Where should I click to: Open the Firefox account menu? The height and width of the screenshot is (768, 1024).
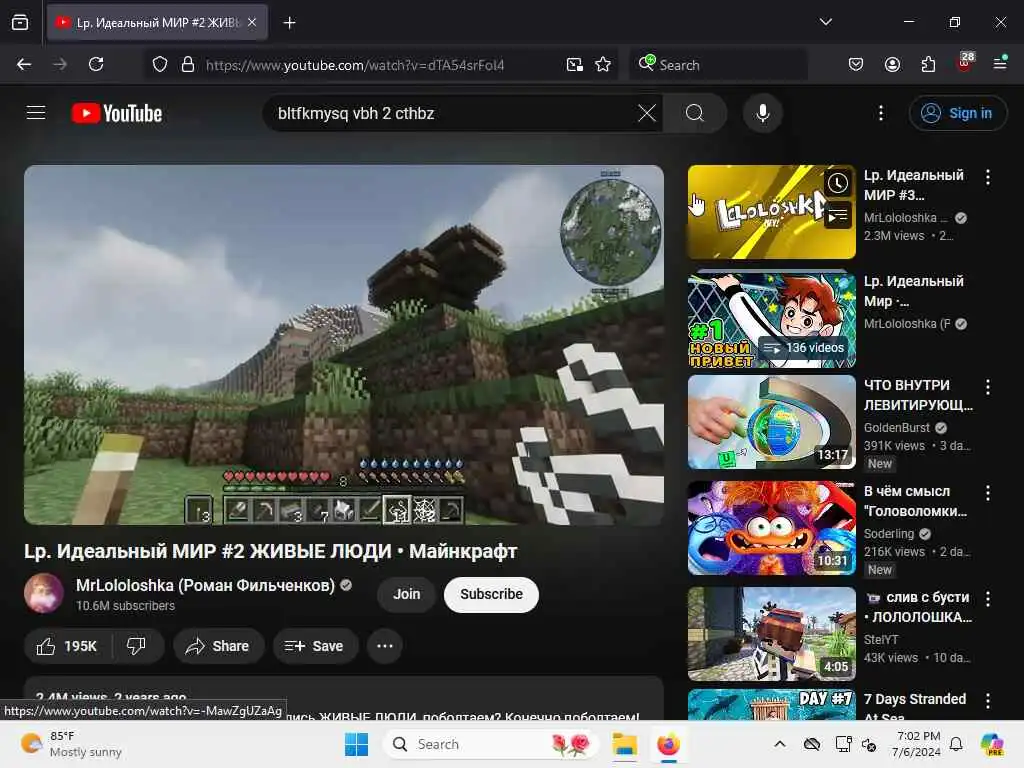[x=892, y=64]
